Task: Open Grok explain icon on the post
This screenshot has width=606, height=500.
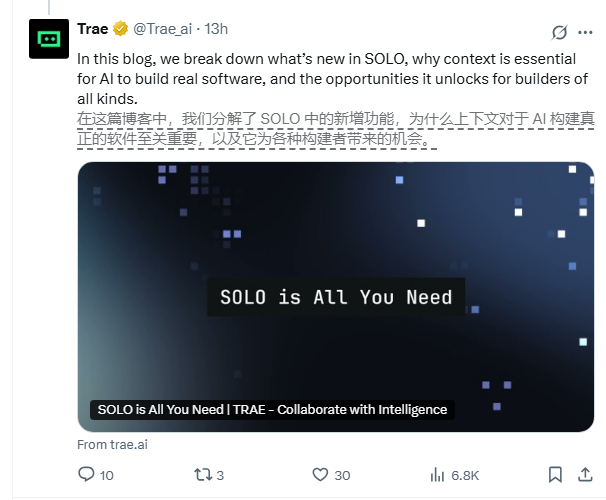Action: [x=559, y=31]
